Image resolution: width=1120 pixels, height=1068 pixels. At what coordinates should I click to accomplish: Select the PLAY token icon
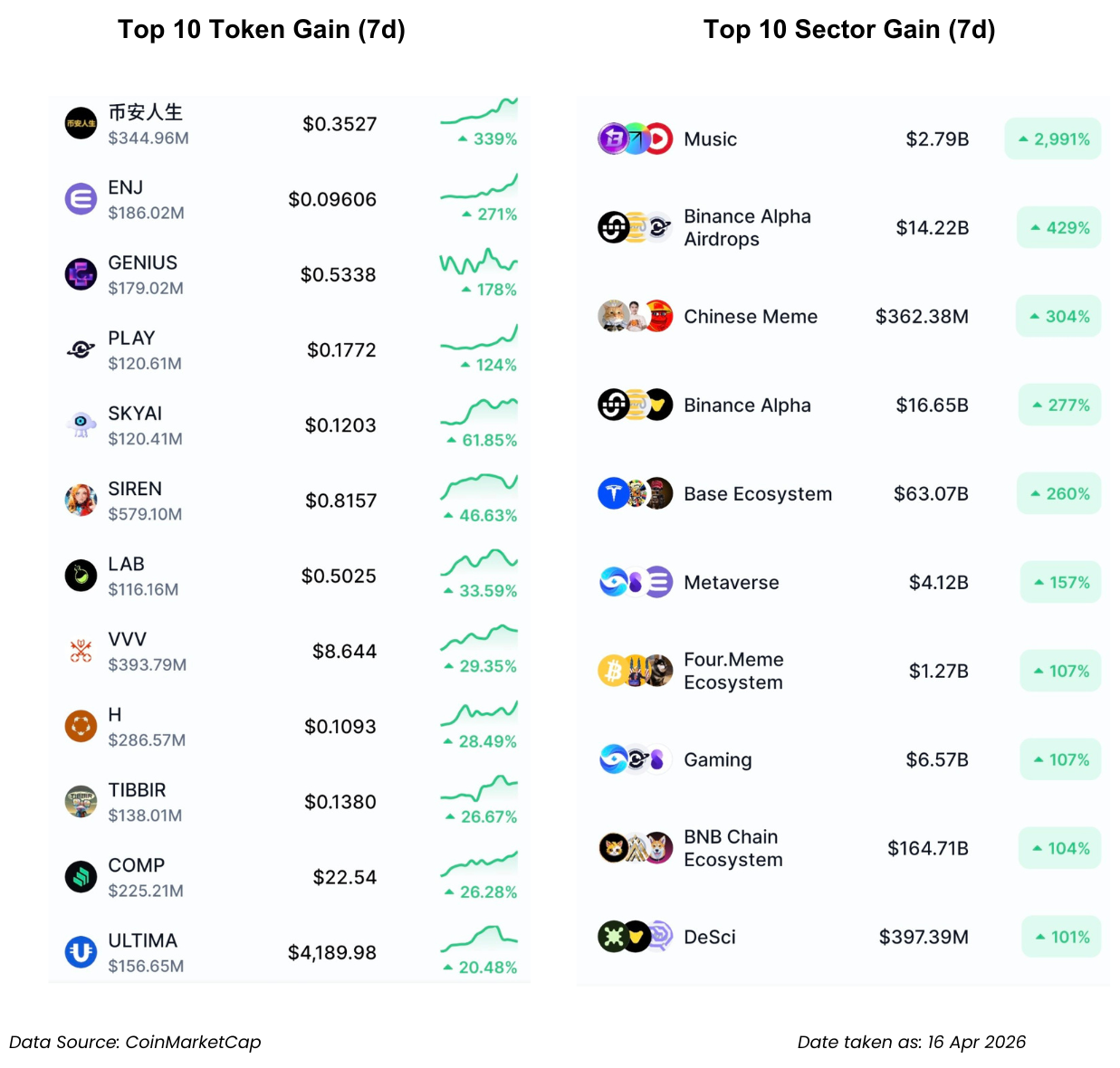(x=81, y=349)
